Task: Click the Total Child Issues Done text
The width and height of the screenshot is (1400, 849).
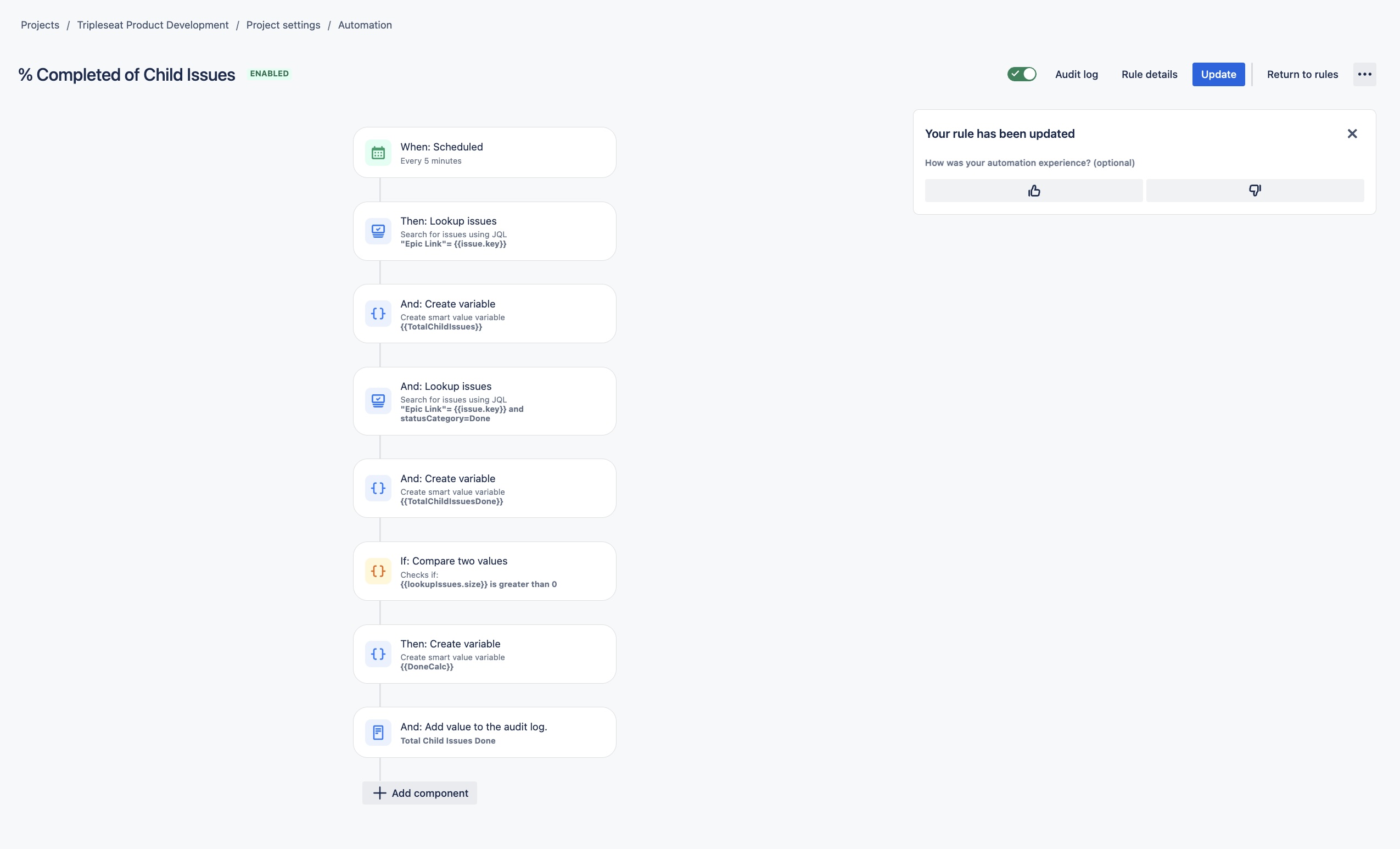Action: [x=448, y=740]
